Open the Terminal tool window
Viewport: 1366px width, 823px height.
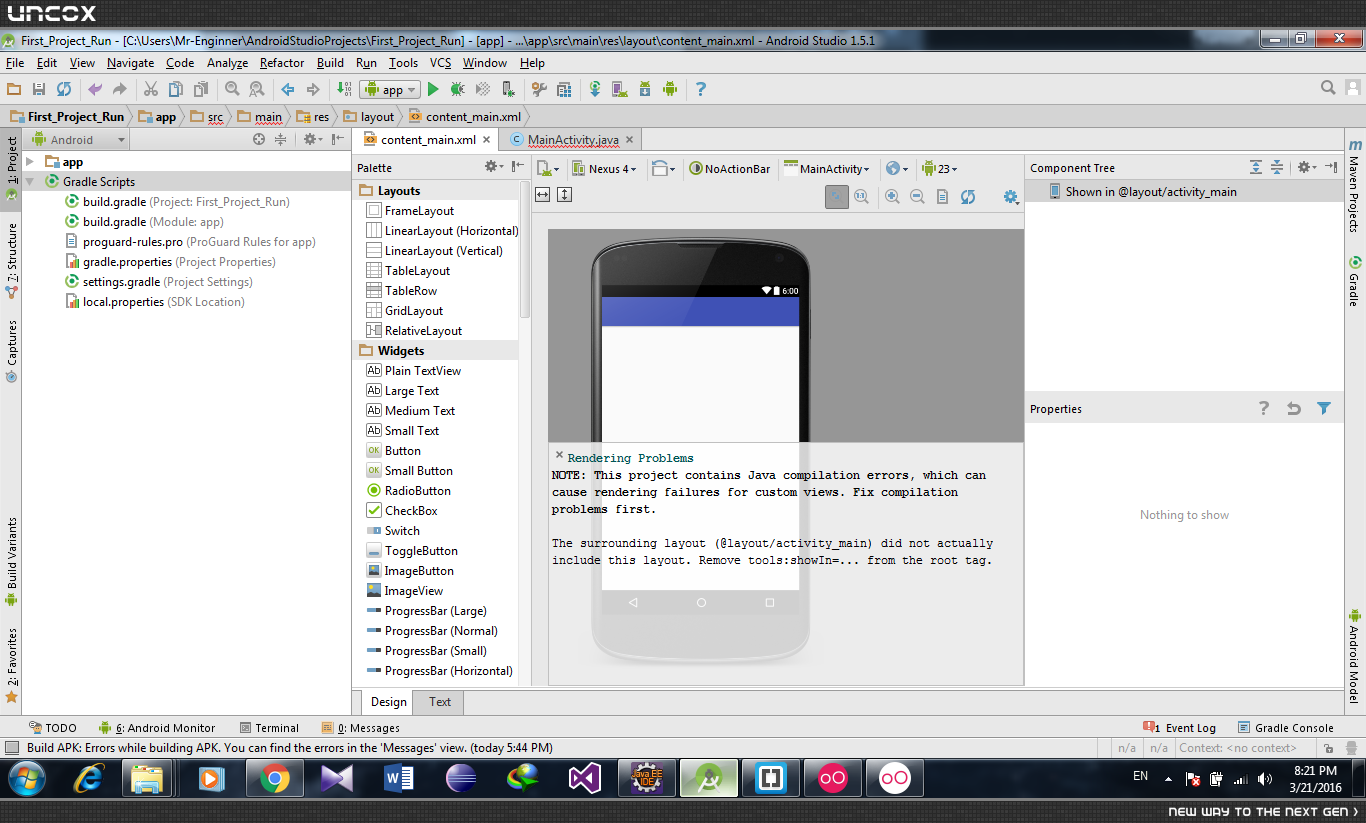click(270, 728)
